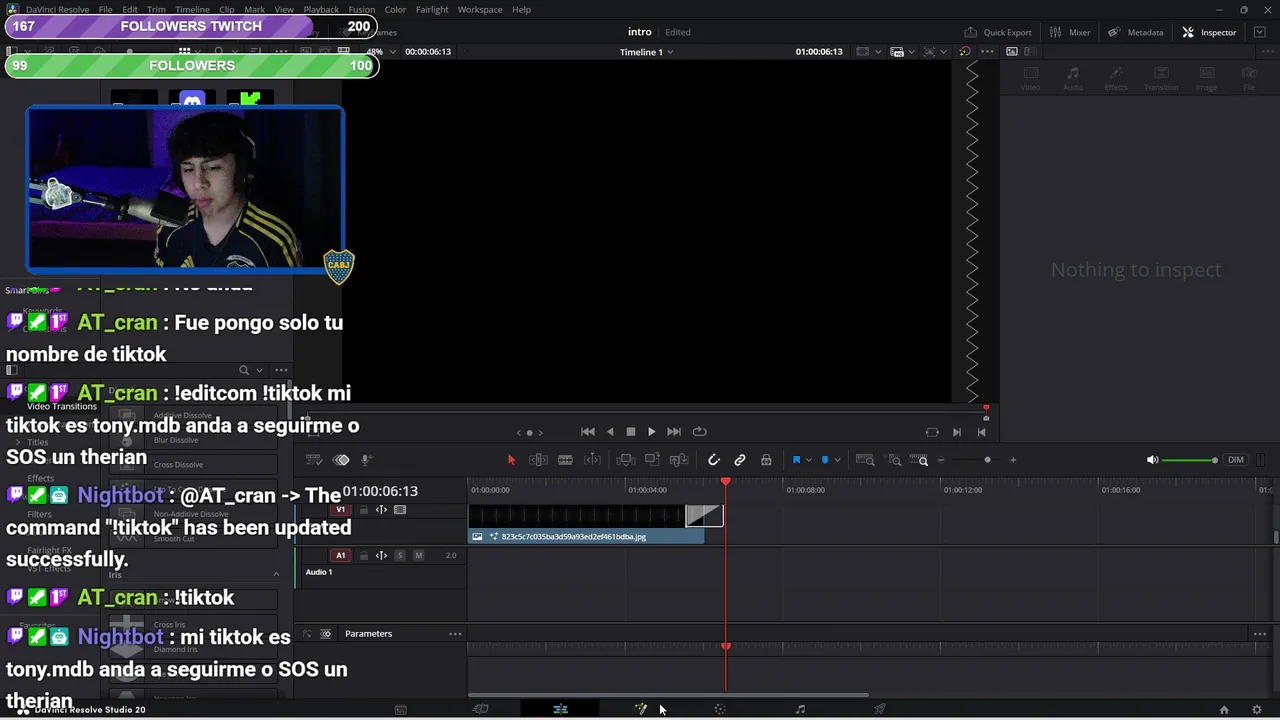The width and height of the screenshot is (1280, 720).
Task: Open the Cut page icon
Action: point(480,709)
